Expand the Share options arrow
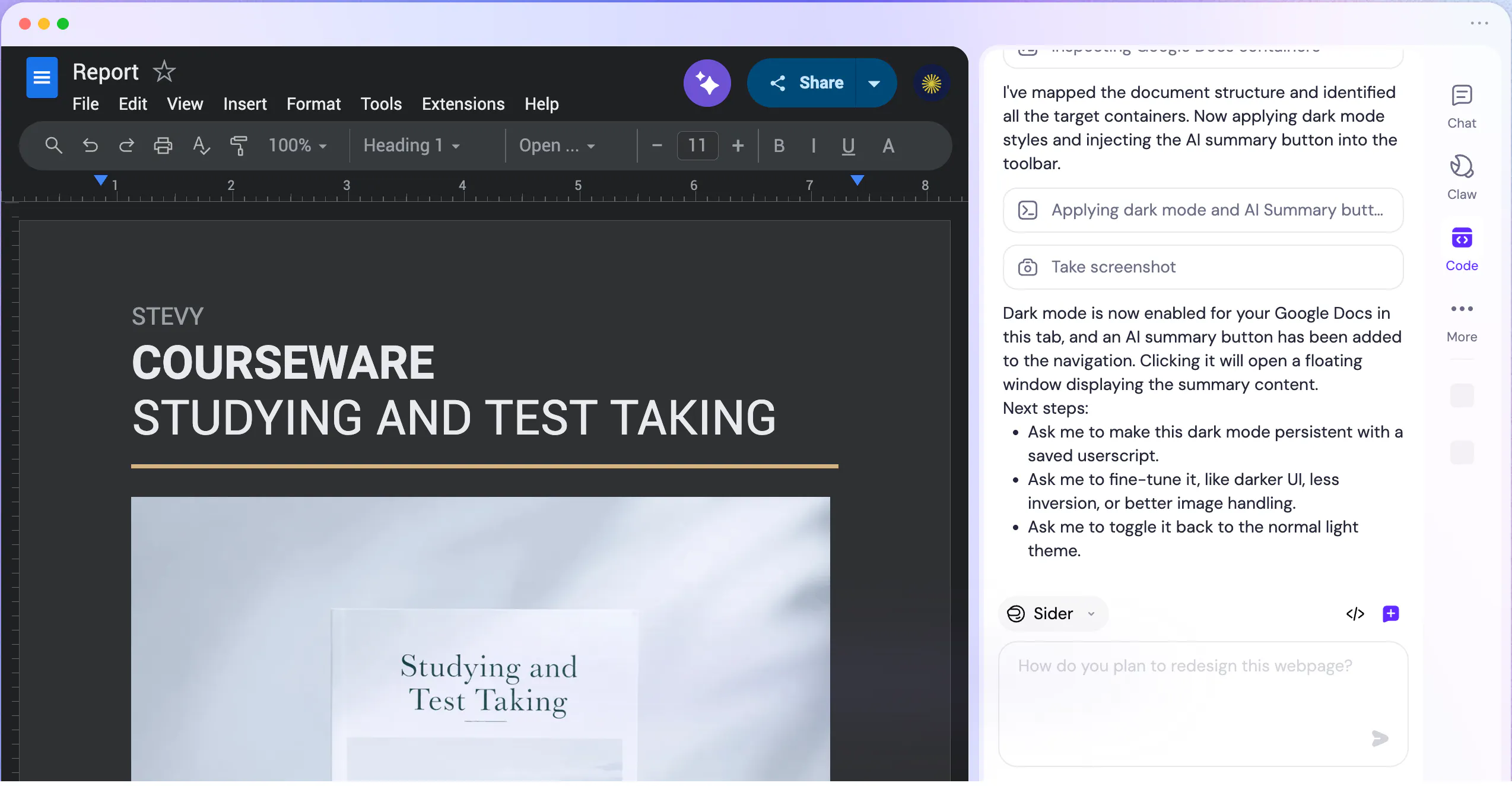This screenshot has width=1512, height=786. pos(875,83)
